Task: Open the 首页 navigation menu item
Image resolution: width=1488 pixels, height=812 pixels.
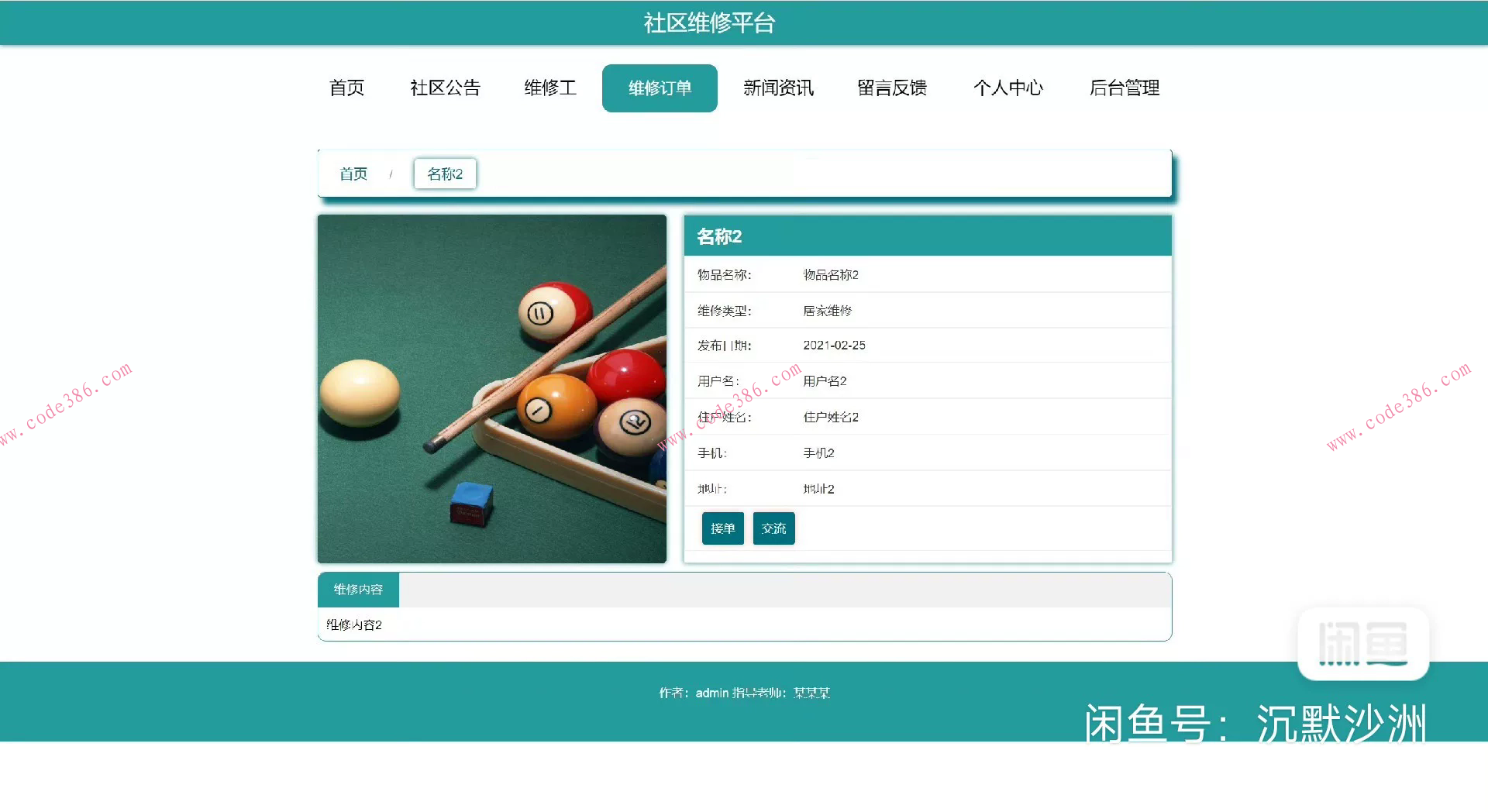Action: pos(346,88)
